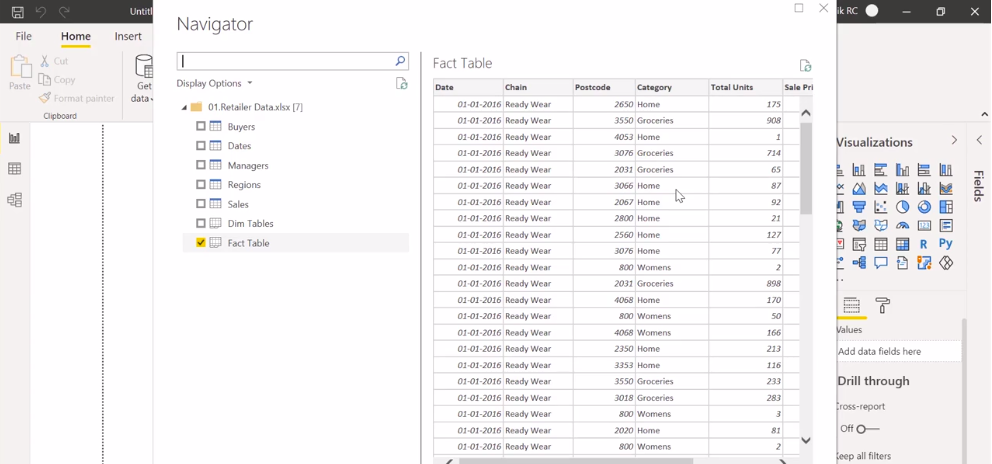Click the Redo arrow in the title bar

point(64,11)
